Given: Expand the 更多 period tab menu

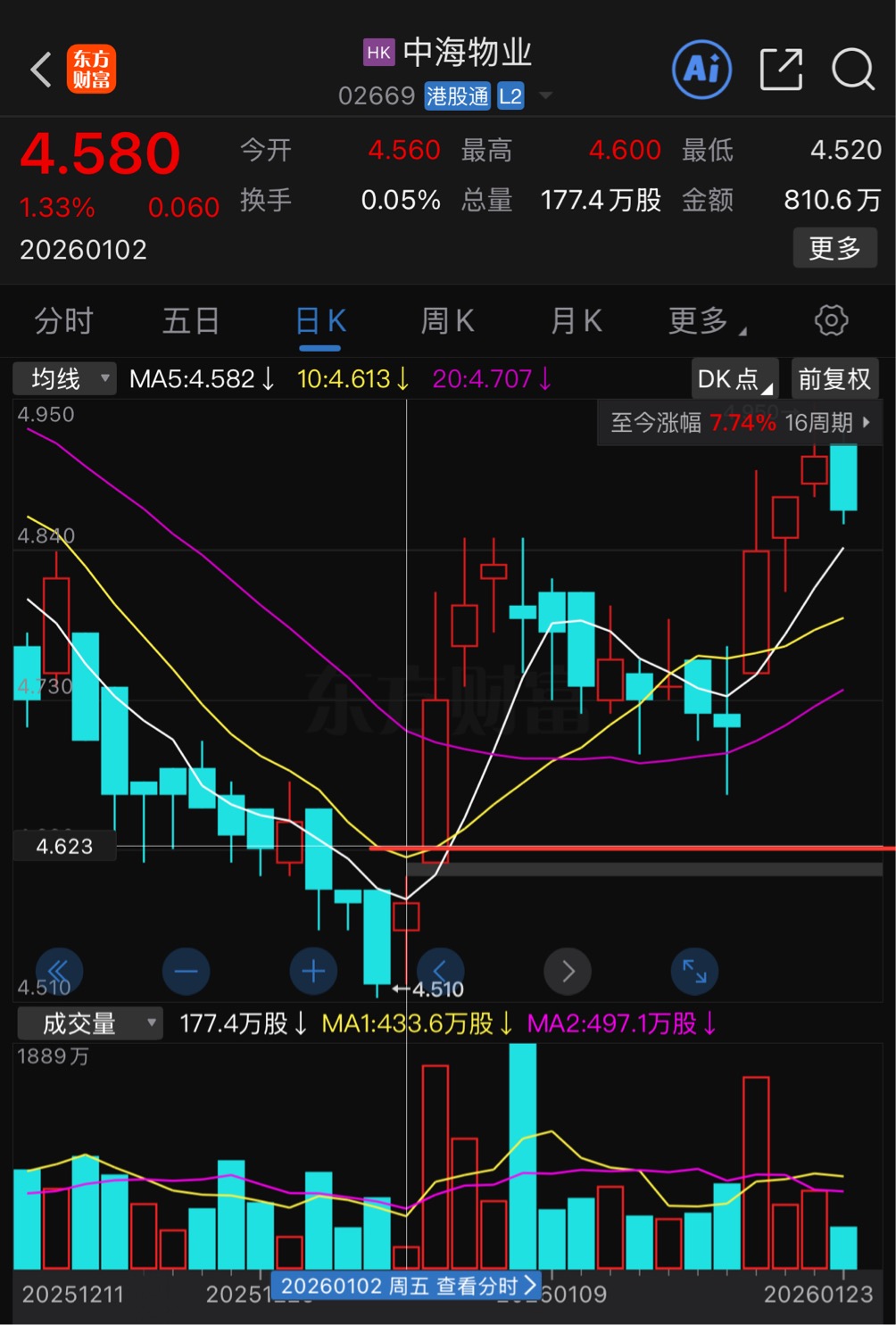Looking at the screenshot, I should point(707,320).
